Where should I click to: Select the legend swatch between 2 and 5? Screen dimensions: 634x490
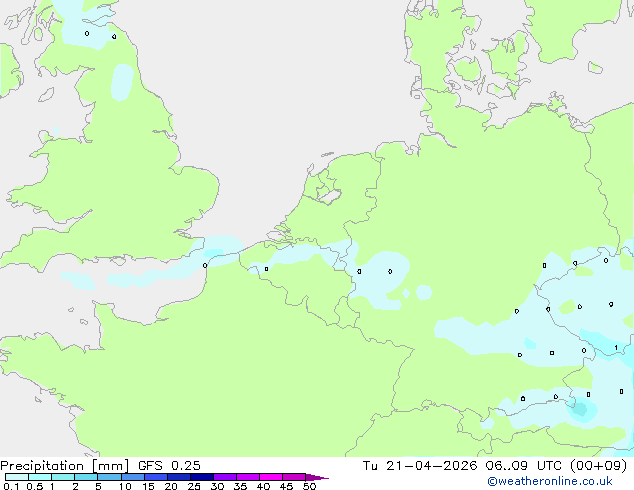[87, 477]
